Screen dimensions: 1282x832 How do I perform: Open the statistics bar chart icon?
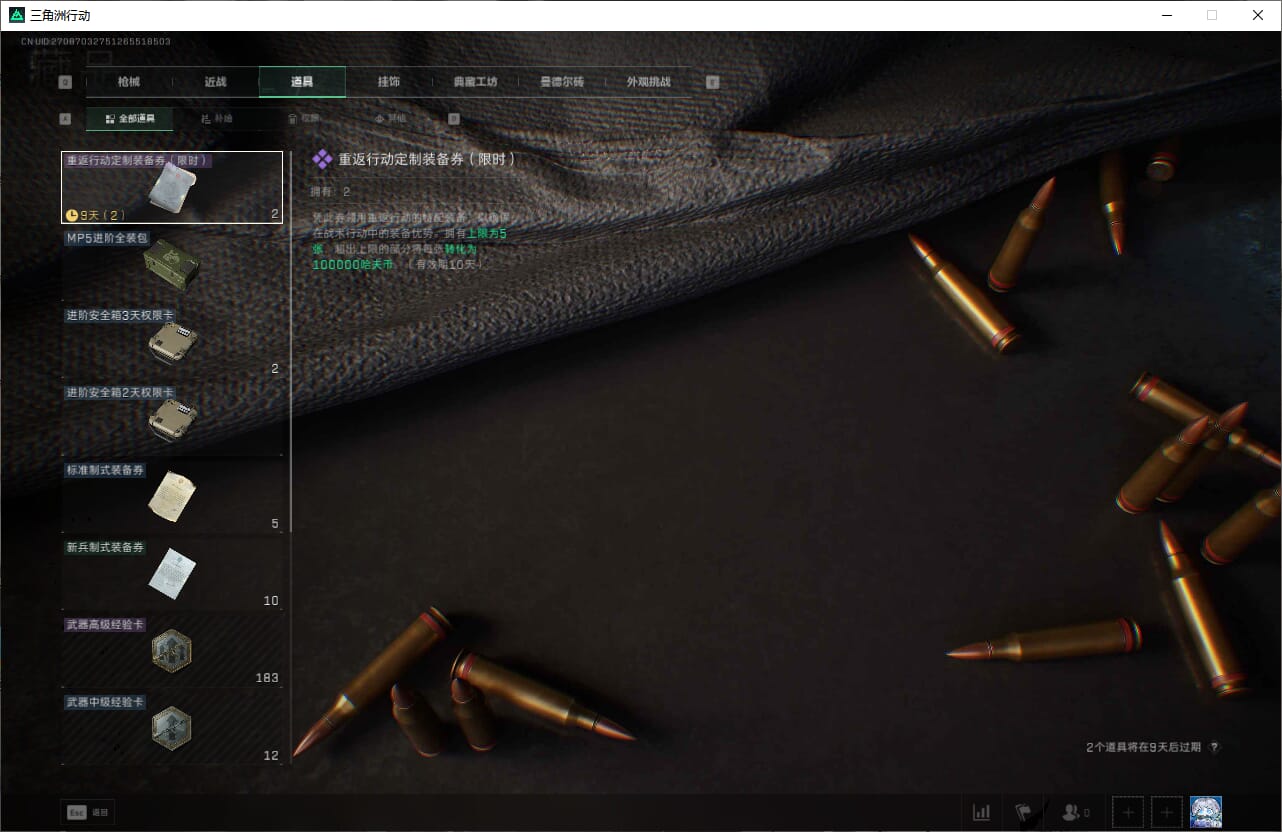[x=982, y=812]
